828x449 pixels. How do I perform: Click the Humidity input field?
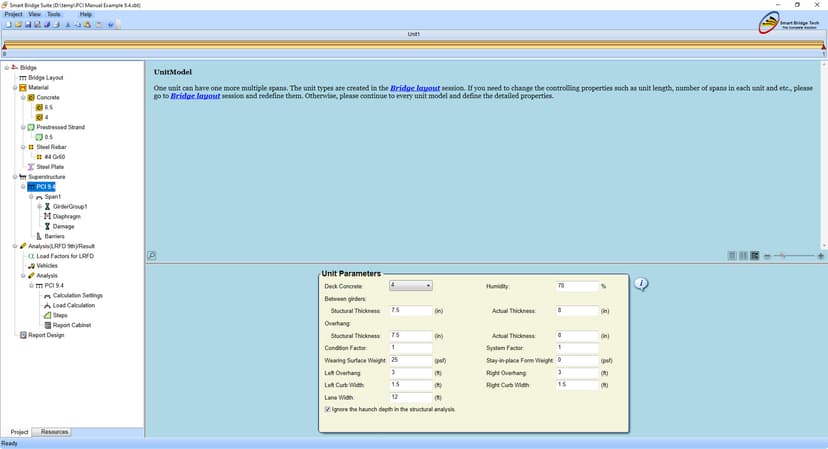(577, 286)
